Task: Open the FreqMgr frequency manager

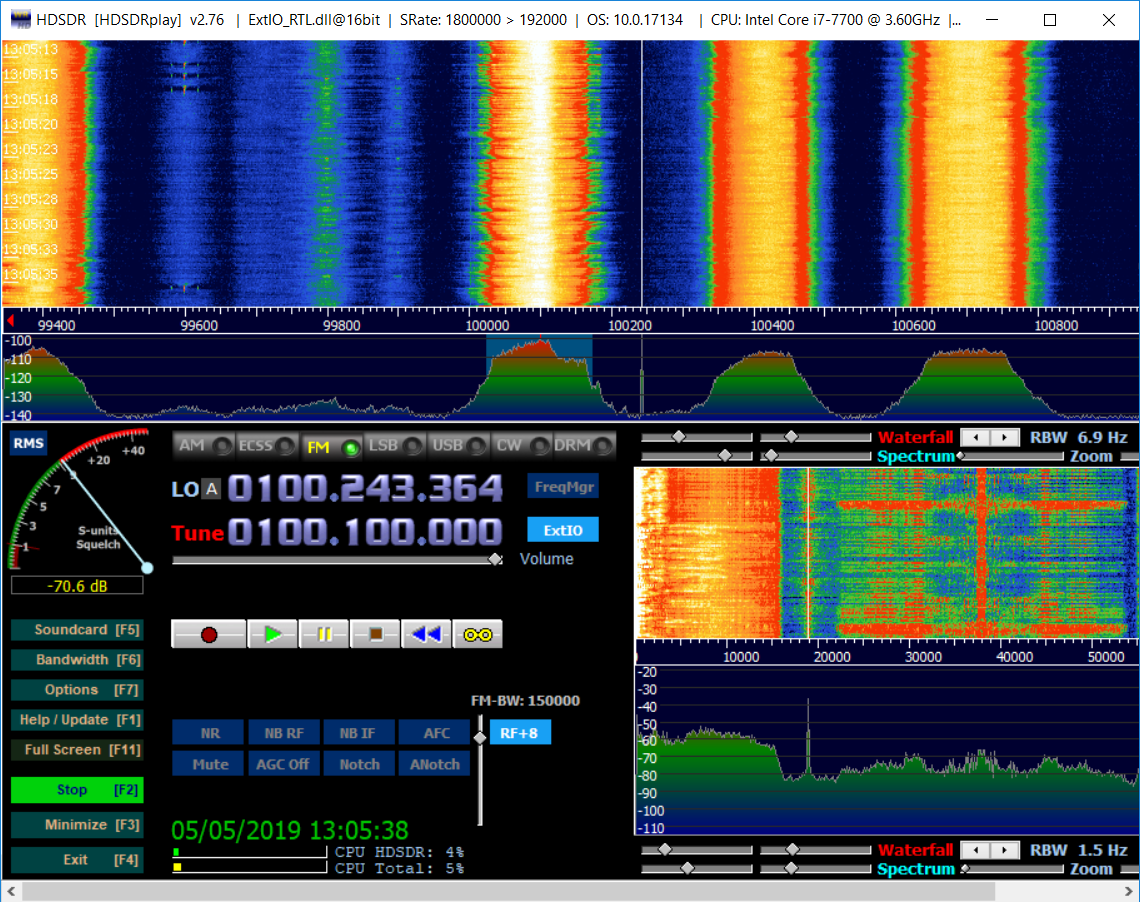Action: [563, 487]
